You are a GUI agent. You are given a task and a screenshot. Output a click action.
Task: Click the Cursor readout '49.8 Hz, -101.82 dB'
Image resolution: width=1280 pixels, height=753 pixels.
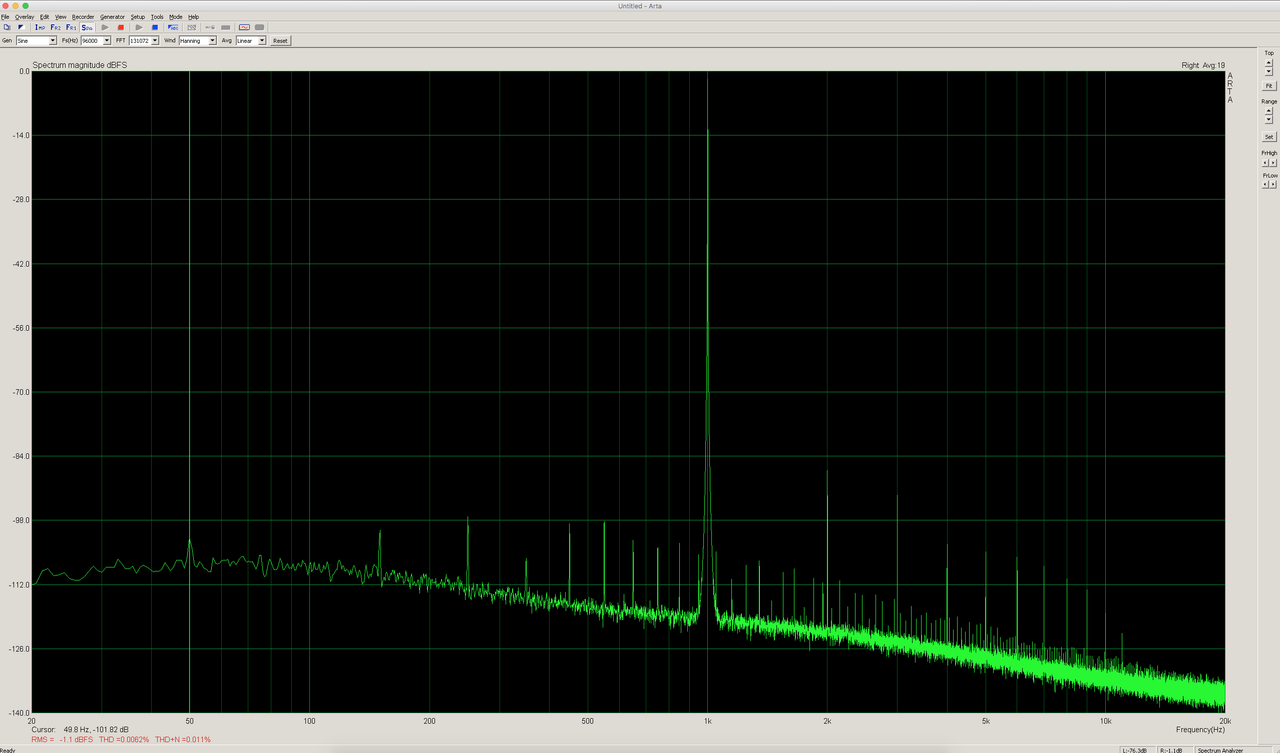[x=96, y=730]
